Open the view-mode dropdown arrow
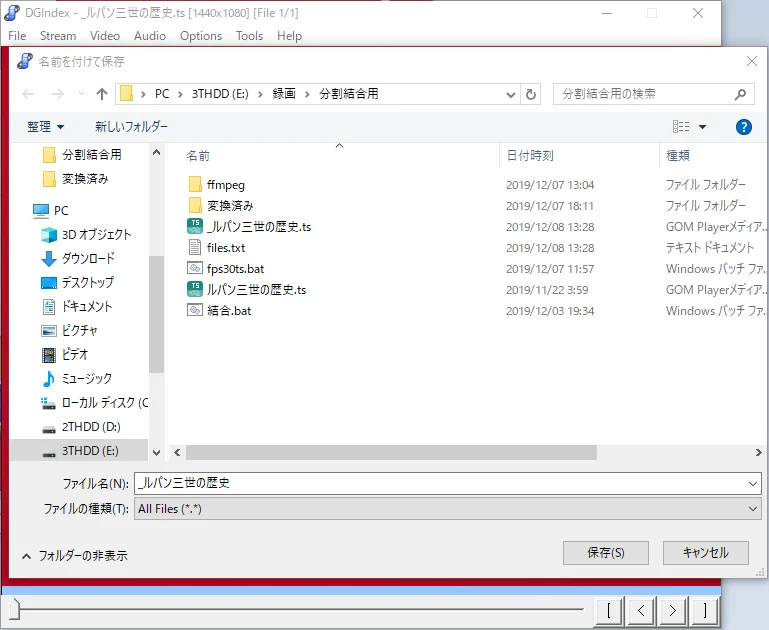 coord(702,127)
